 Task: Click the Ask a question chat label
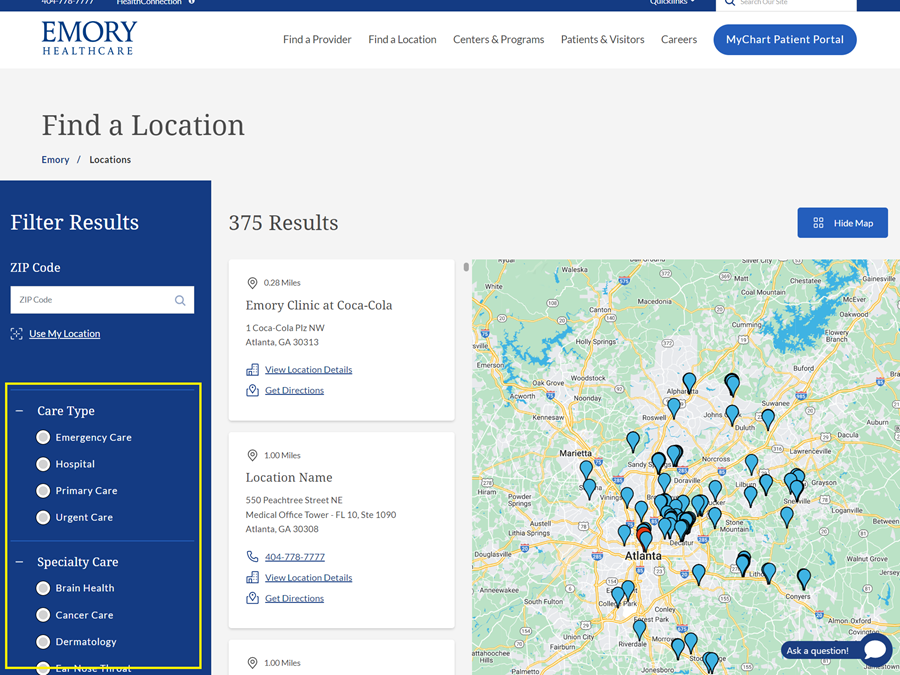pos(817,650)
